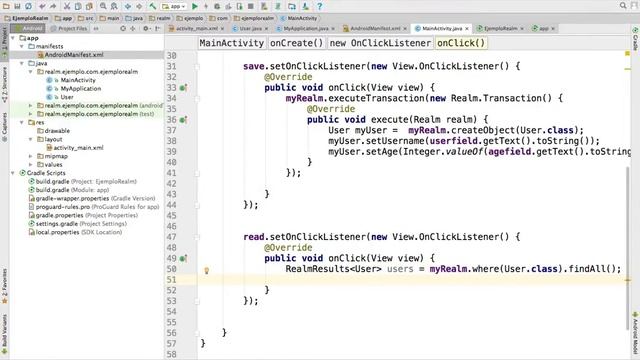Click MainActivity breadcrumb in navigation bar

click(299, 18)
